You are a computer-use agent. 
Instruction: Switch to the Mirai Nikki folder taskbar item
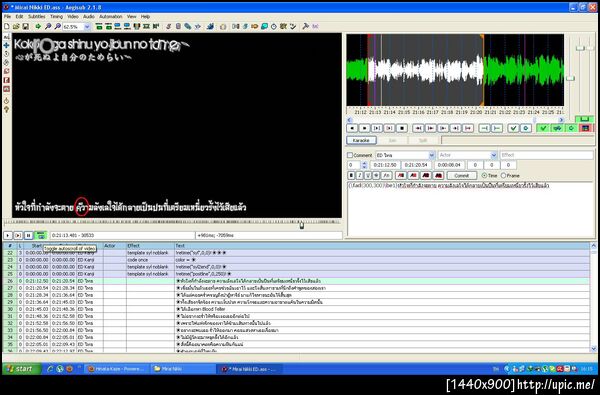[x=182, y=369]
